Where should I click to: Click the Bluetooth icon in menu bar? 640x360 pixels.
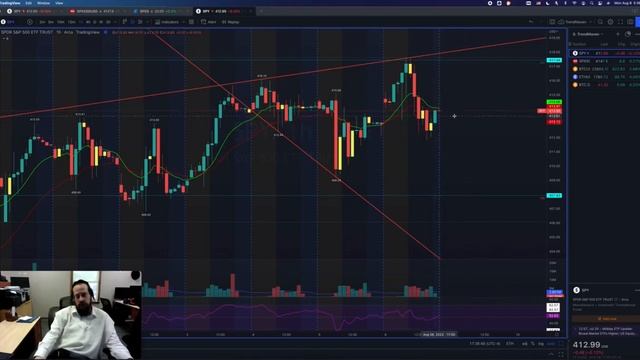click(x=565, y=3)
